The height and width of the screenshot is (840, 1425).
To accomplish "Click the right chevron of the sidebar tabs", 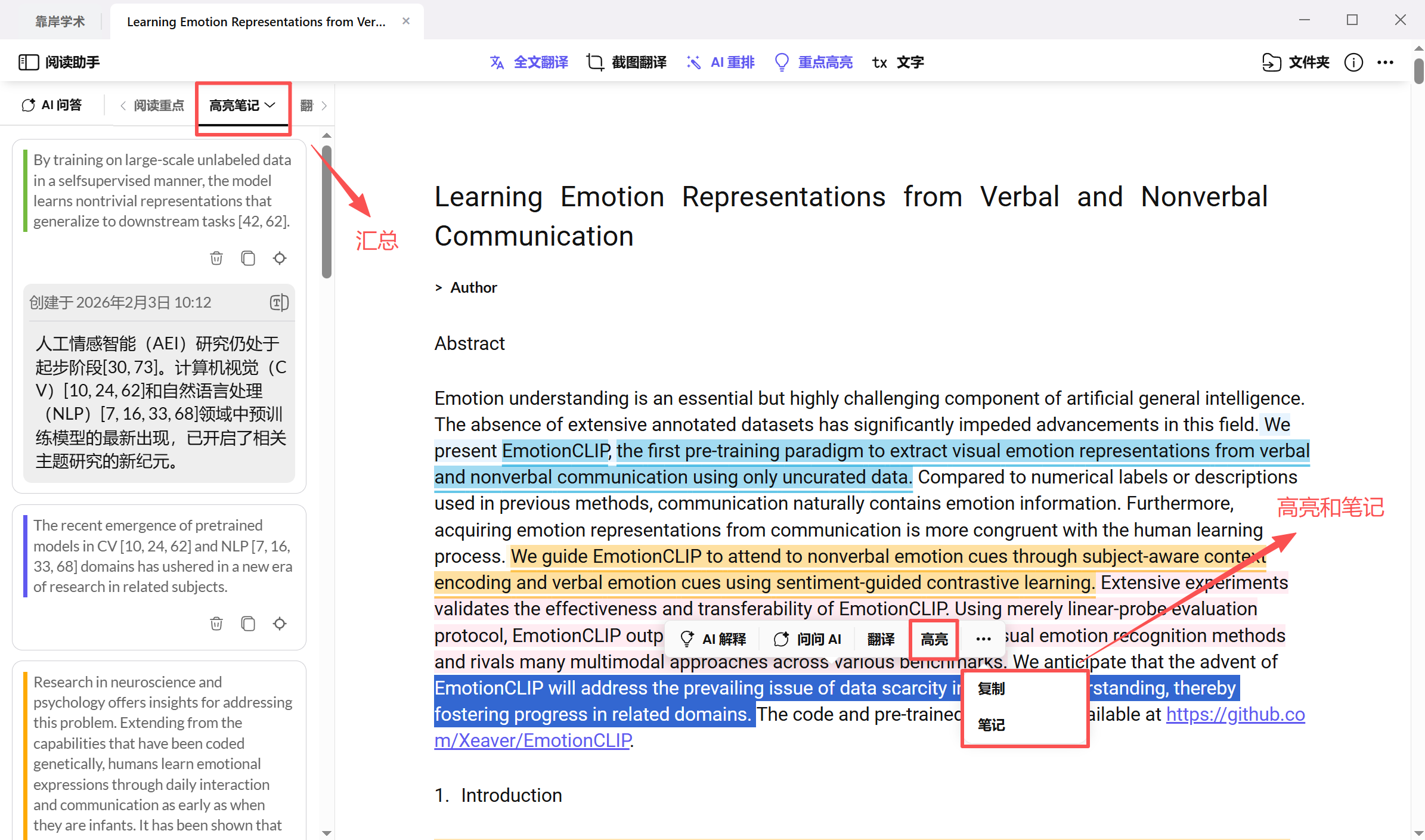I will (324, 106).
